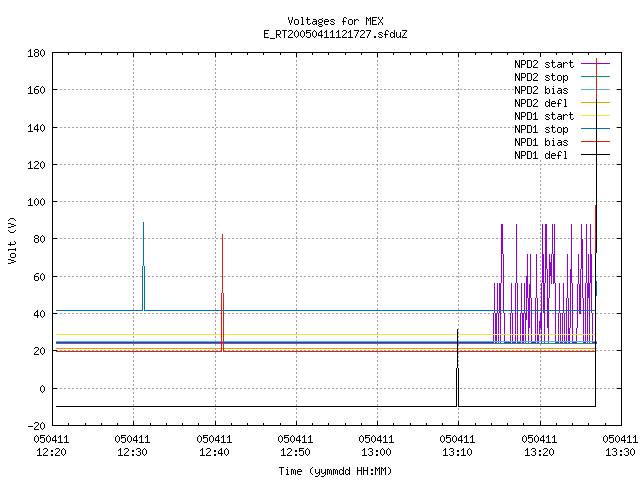
Task: Click the 13:00 x-axis time label
Action: [376, 452]
